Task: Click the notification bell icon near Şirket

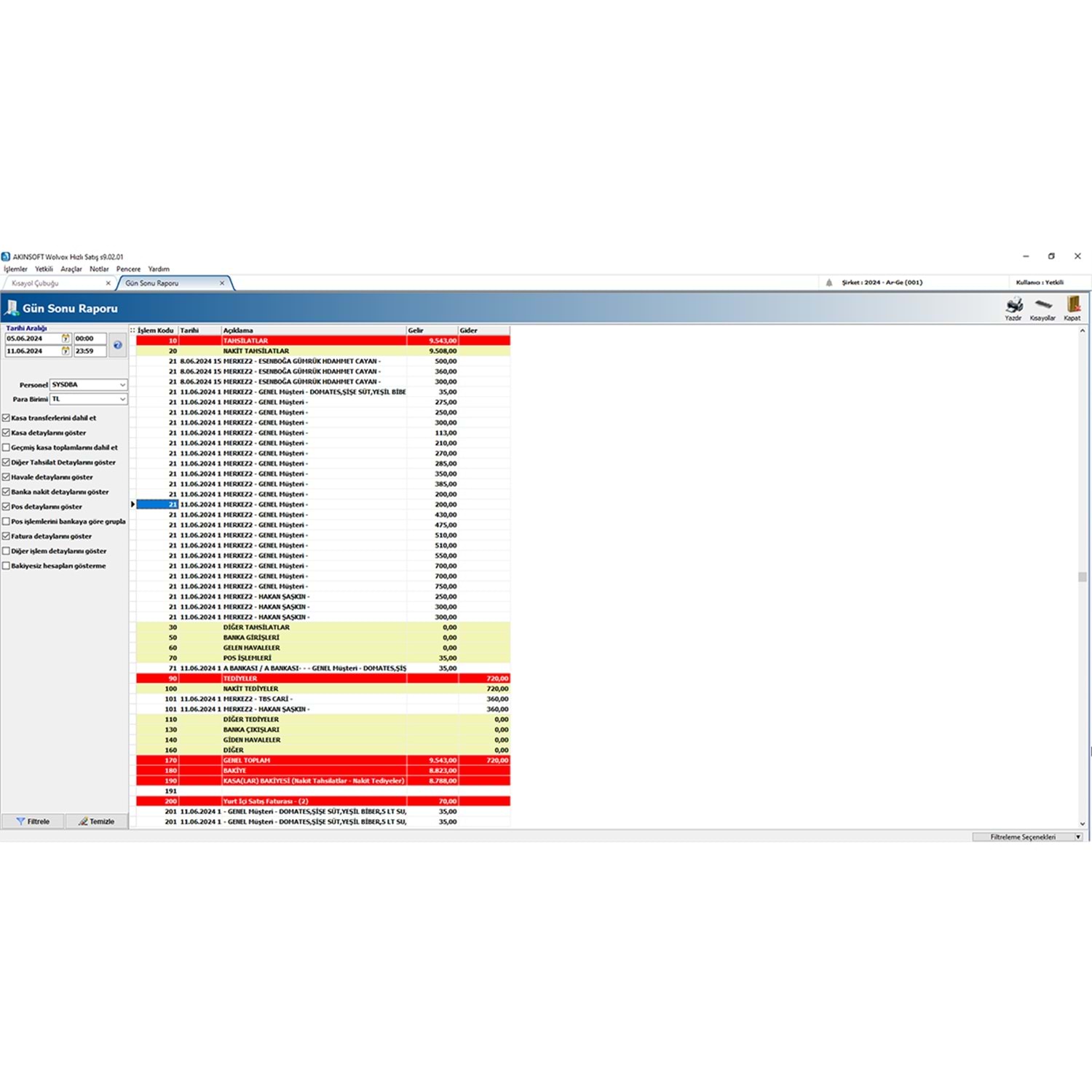Action: (x=828, y=282)
